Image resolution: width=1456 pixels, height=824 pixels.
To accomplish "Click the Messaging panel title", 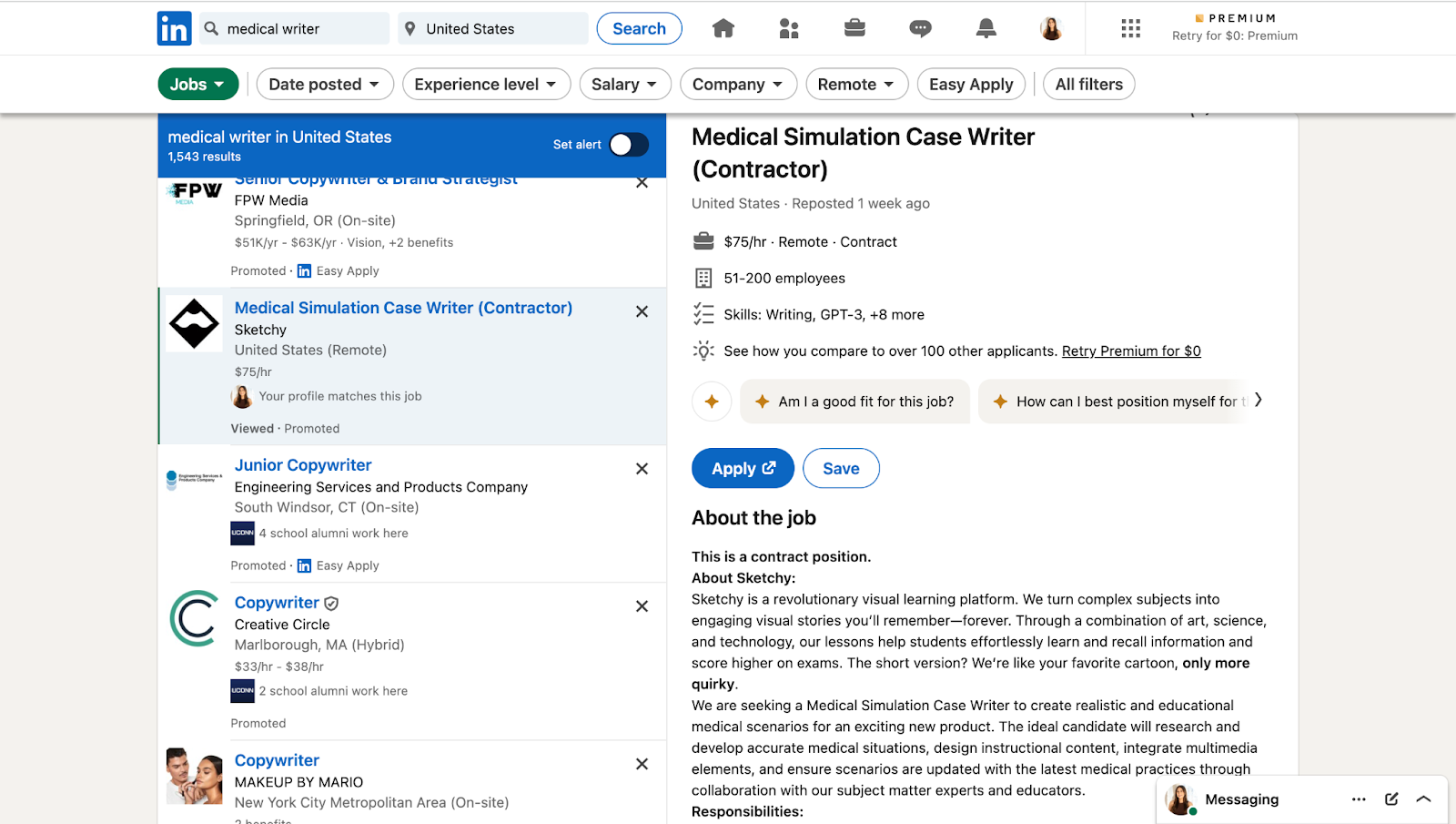I will pyautogui.click(x=1241, y=799).
